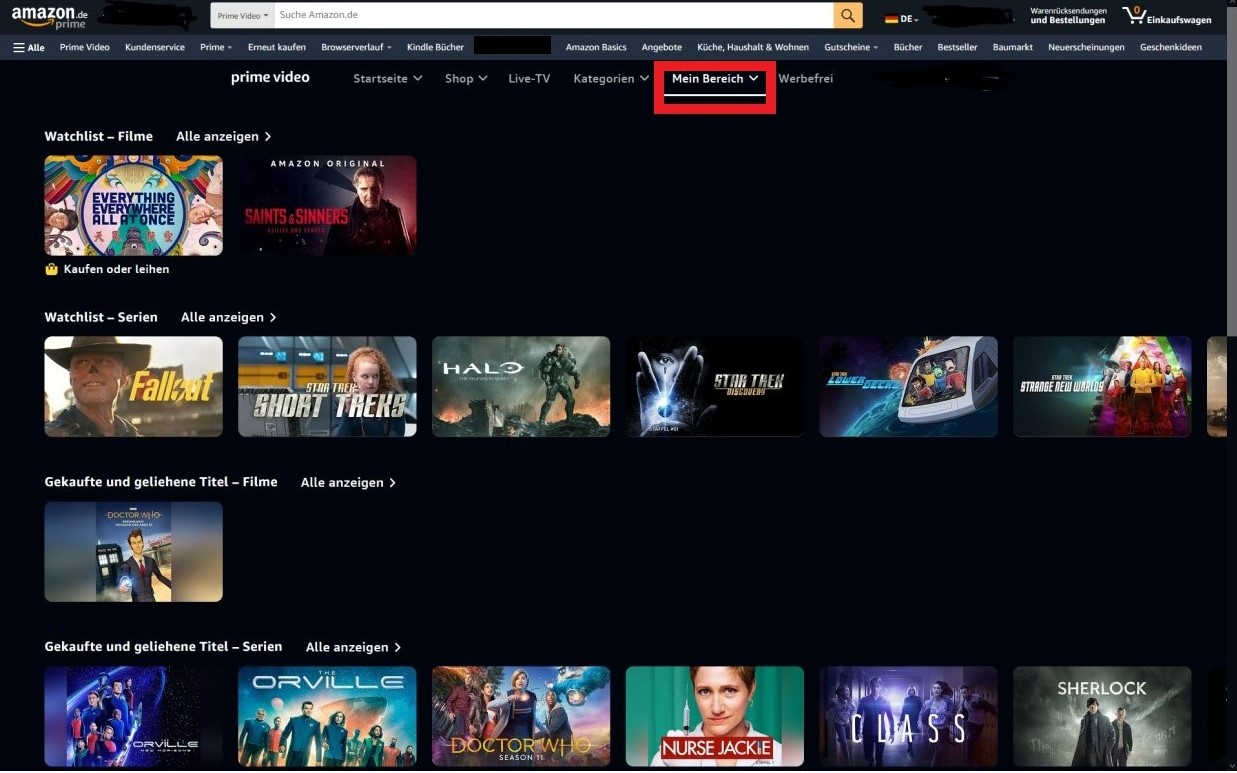This screenshot has width=1237, height=773.
Task: Open Kindle Bücher link
Action: [x=435, y=47]
